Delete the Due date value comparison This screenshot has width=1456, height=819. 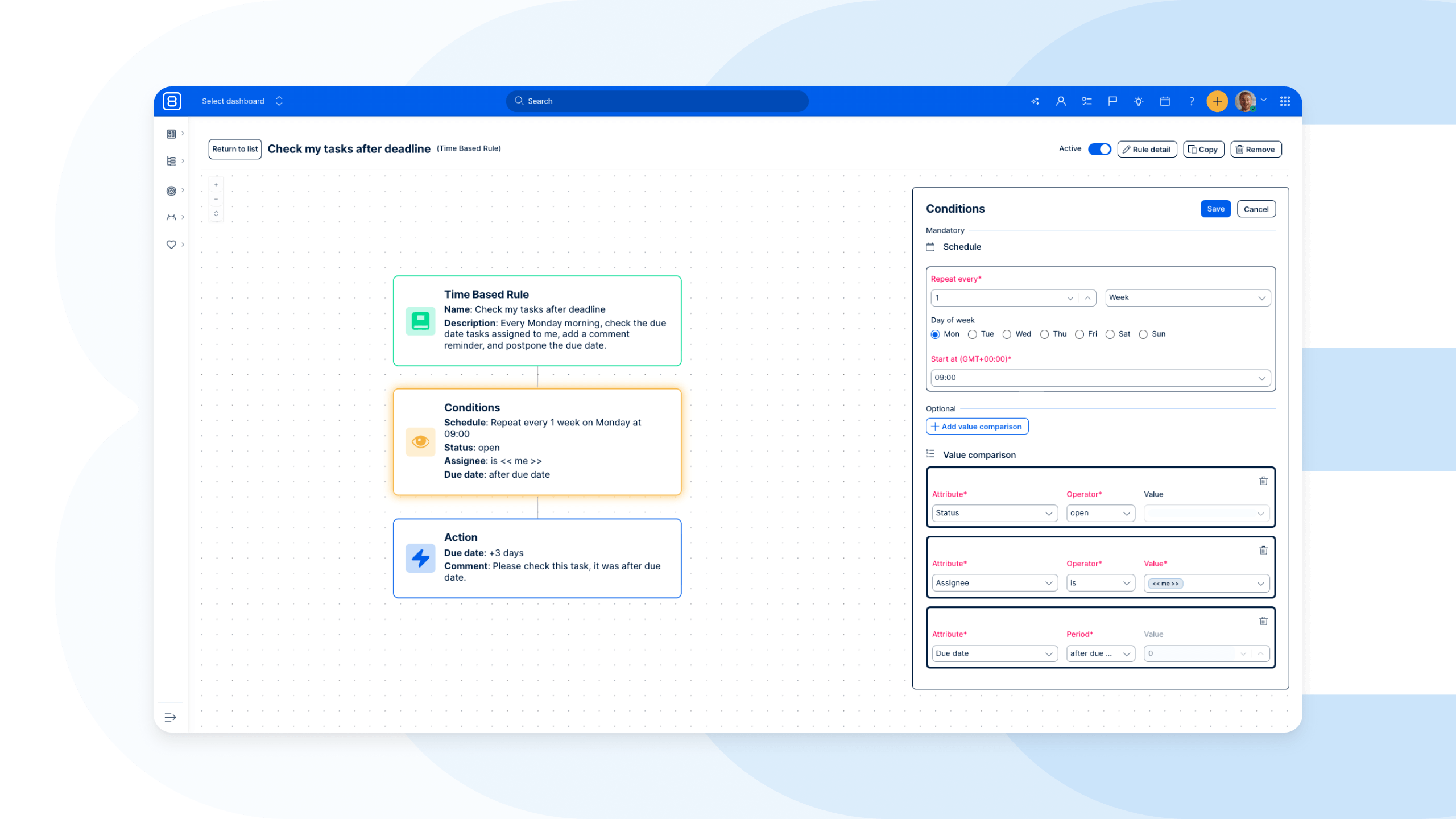point(1263,621)
